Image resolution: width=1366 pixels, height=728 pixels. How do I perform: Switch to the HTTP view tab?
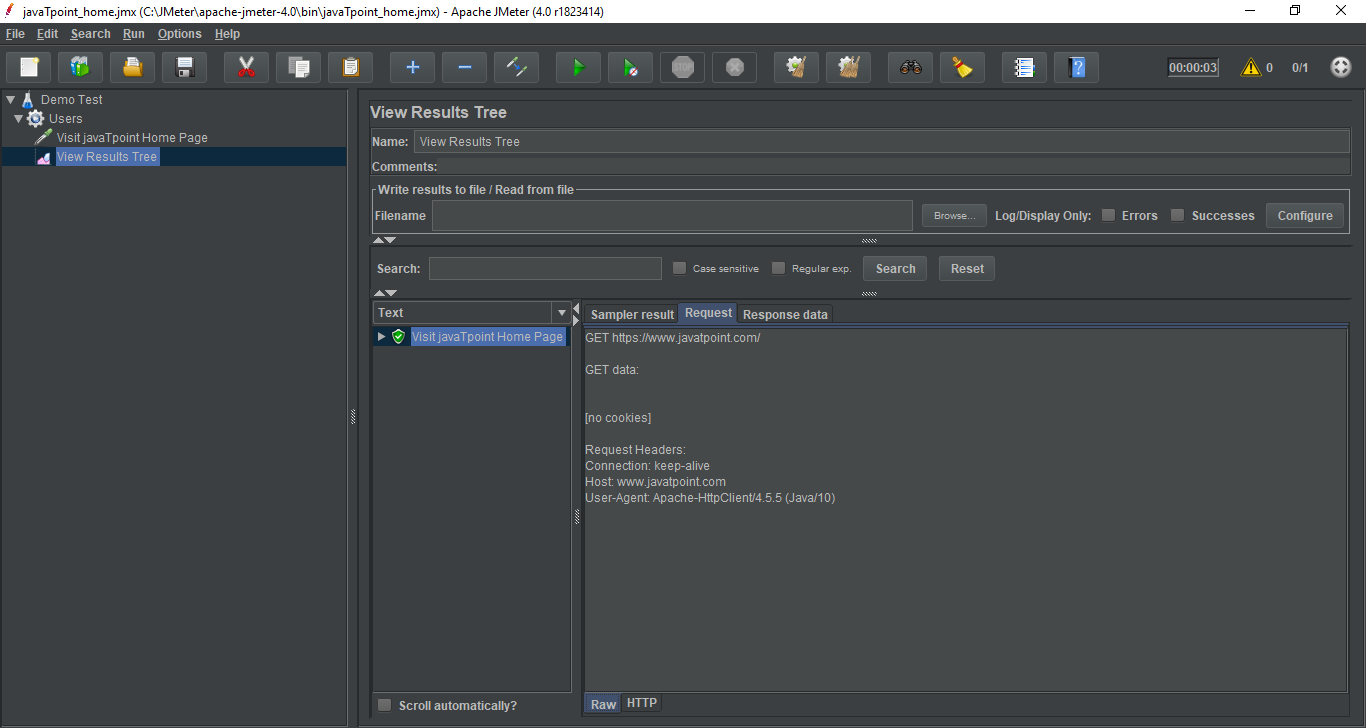[x=642, y=703]
